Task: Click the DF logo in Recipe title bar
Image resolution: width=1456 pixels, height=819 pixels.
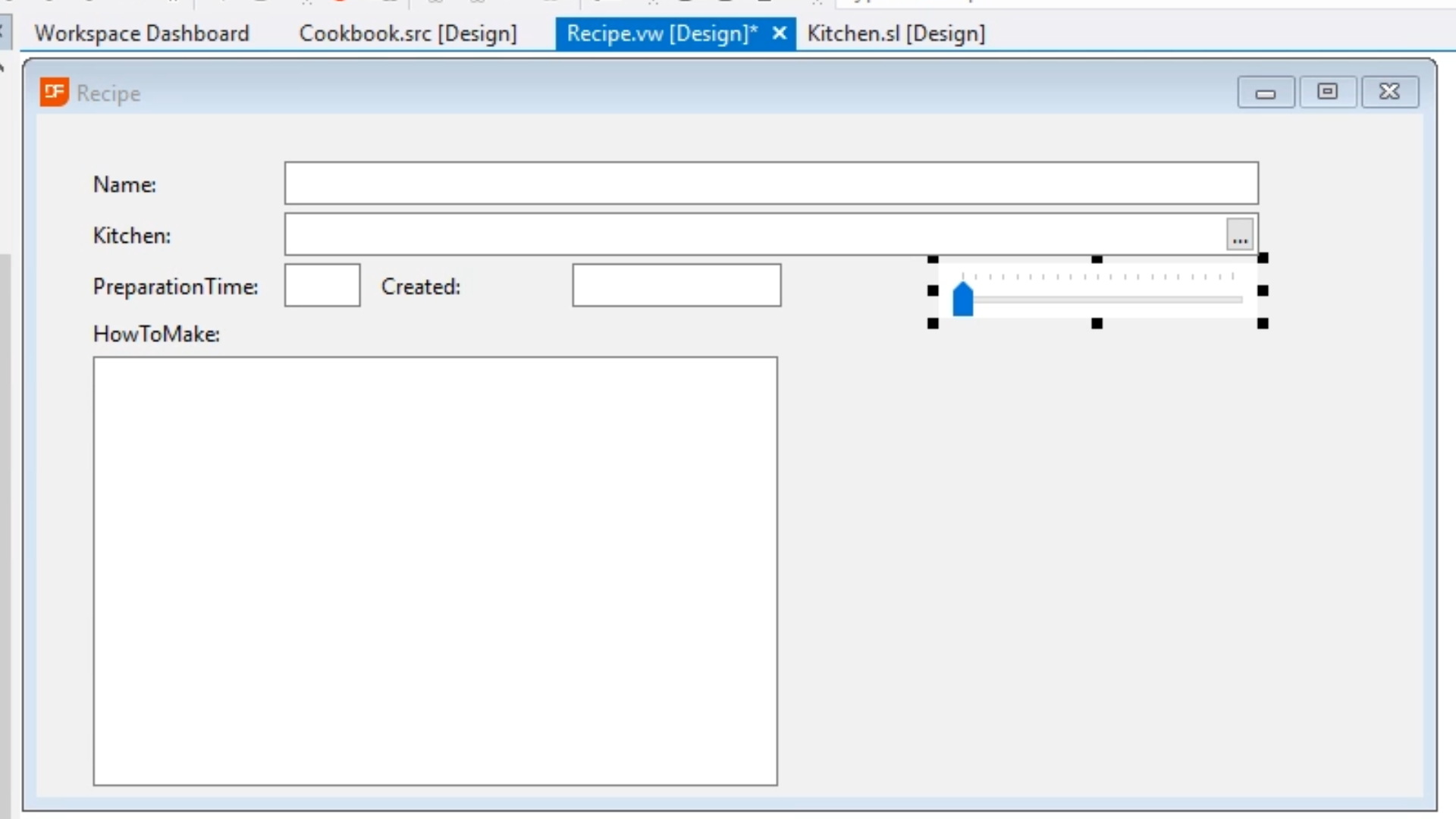Action: 54,93
